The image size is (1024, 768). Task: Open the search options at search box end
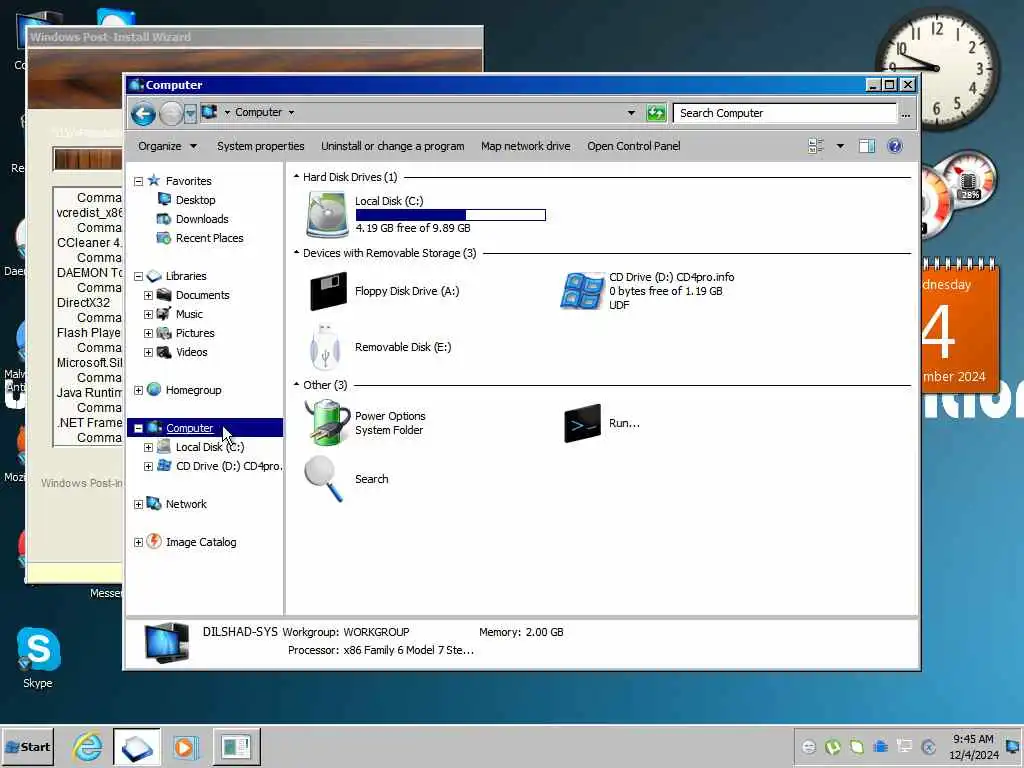pyautogui.click(x=905, y=114)
